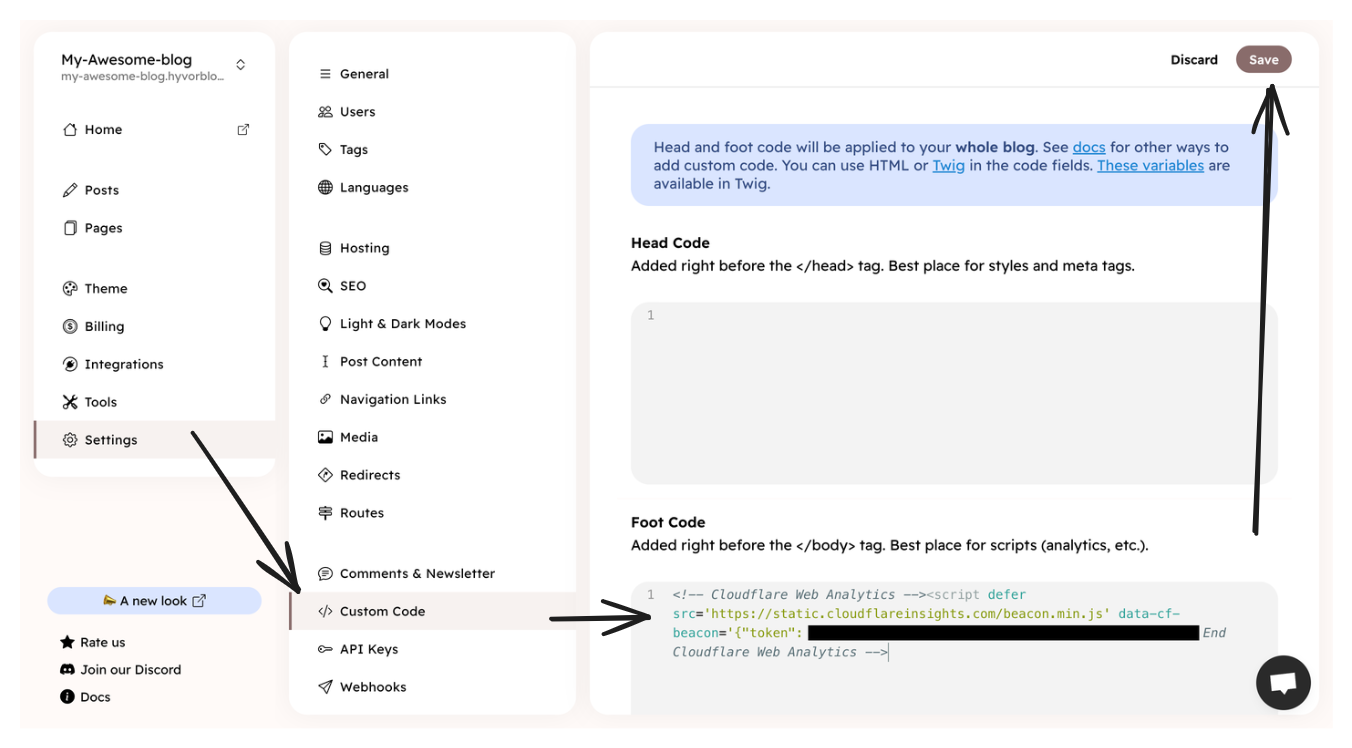Screen dimensions: 1352x748
Task: Open Tools via the wrench icon
Action: 69,402
